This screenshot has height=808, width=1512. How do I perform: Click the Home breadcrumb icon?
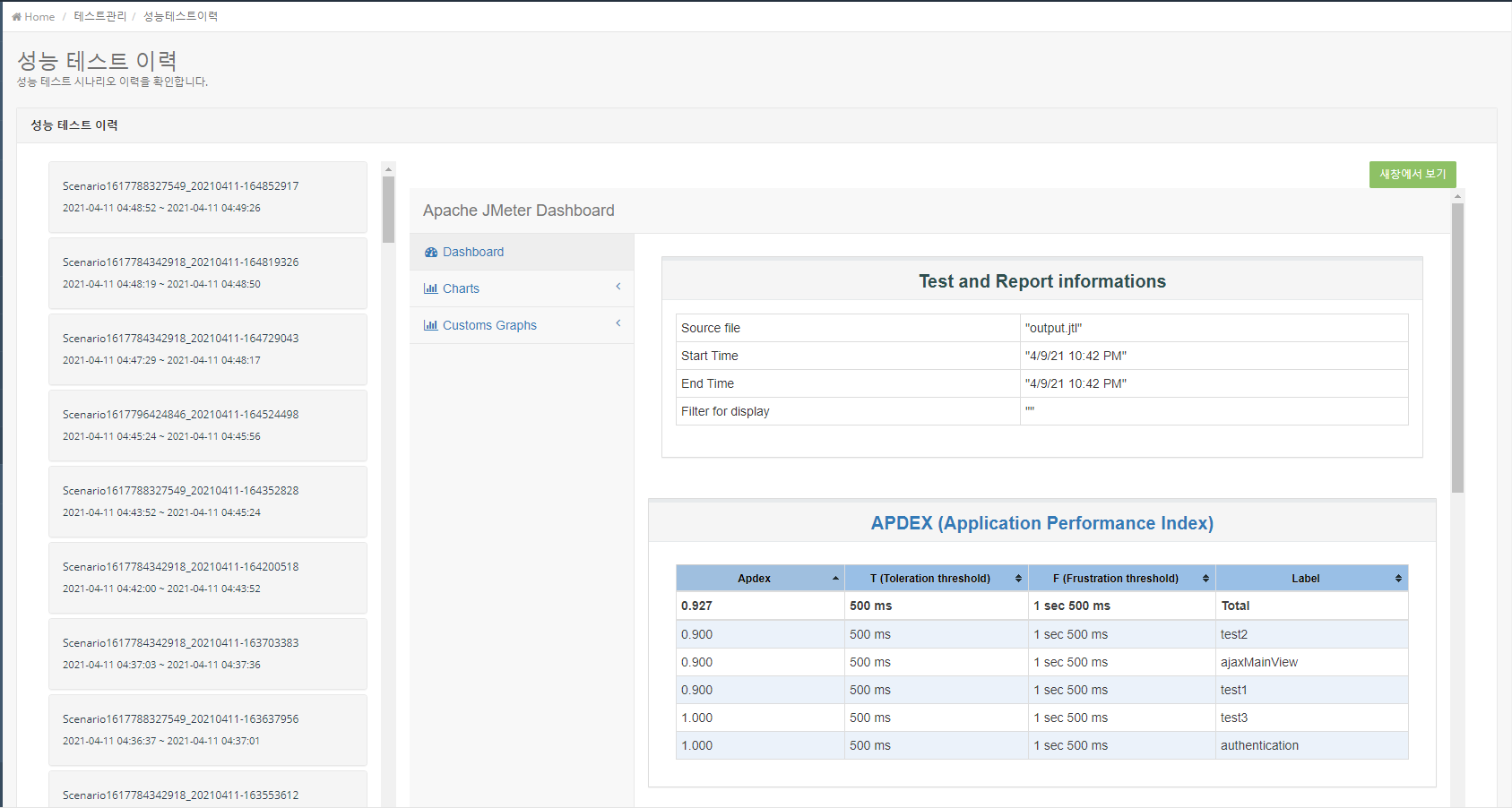tap(16, 16)
